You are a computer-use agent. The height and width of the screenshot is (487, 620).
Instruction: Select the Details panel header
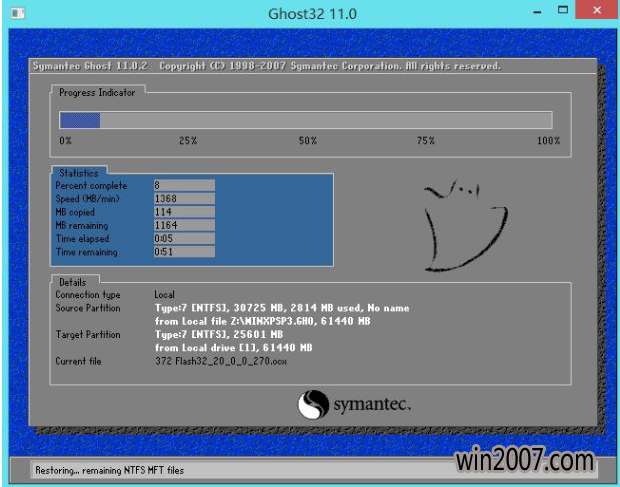[x=72, y=282]
